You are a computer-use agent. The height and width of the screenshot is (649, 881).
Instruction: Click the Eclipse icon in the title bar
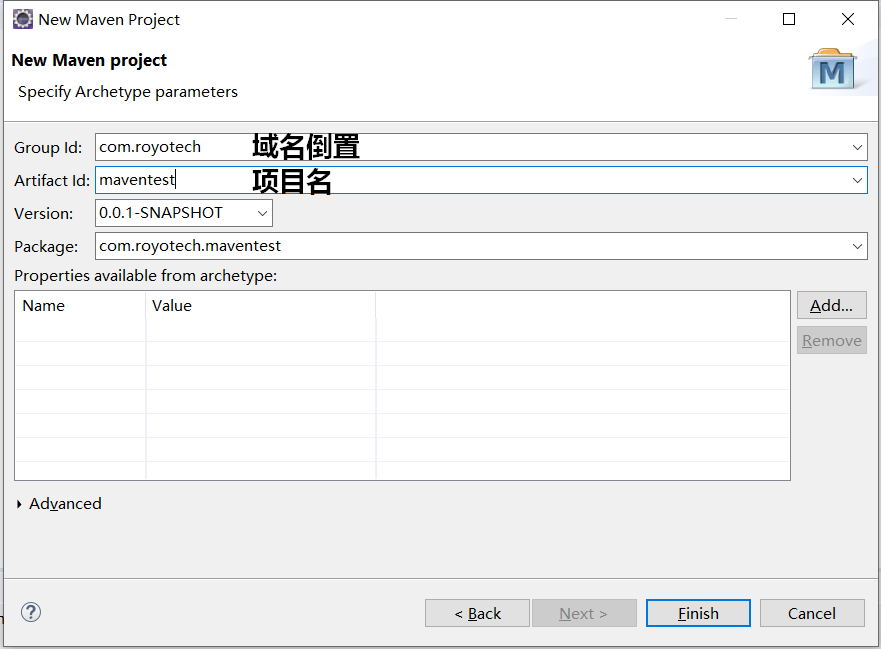(x=22, y=19)
